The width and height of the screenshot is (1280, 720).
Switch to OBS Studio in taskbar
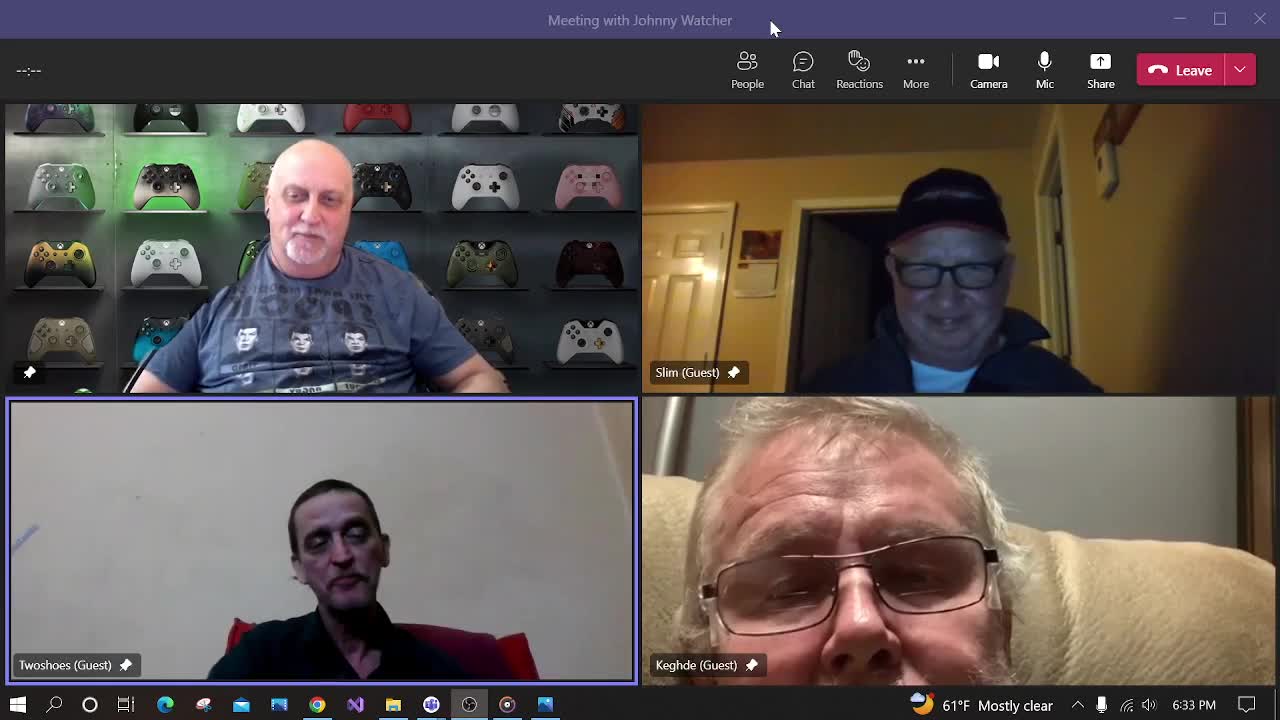click(x=469, y=705)
